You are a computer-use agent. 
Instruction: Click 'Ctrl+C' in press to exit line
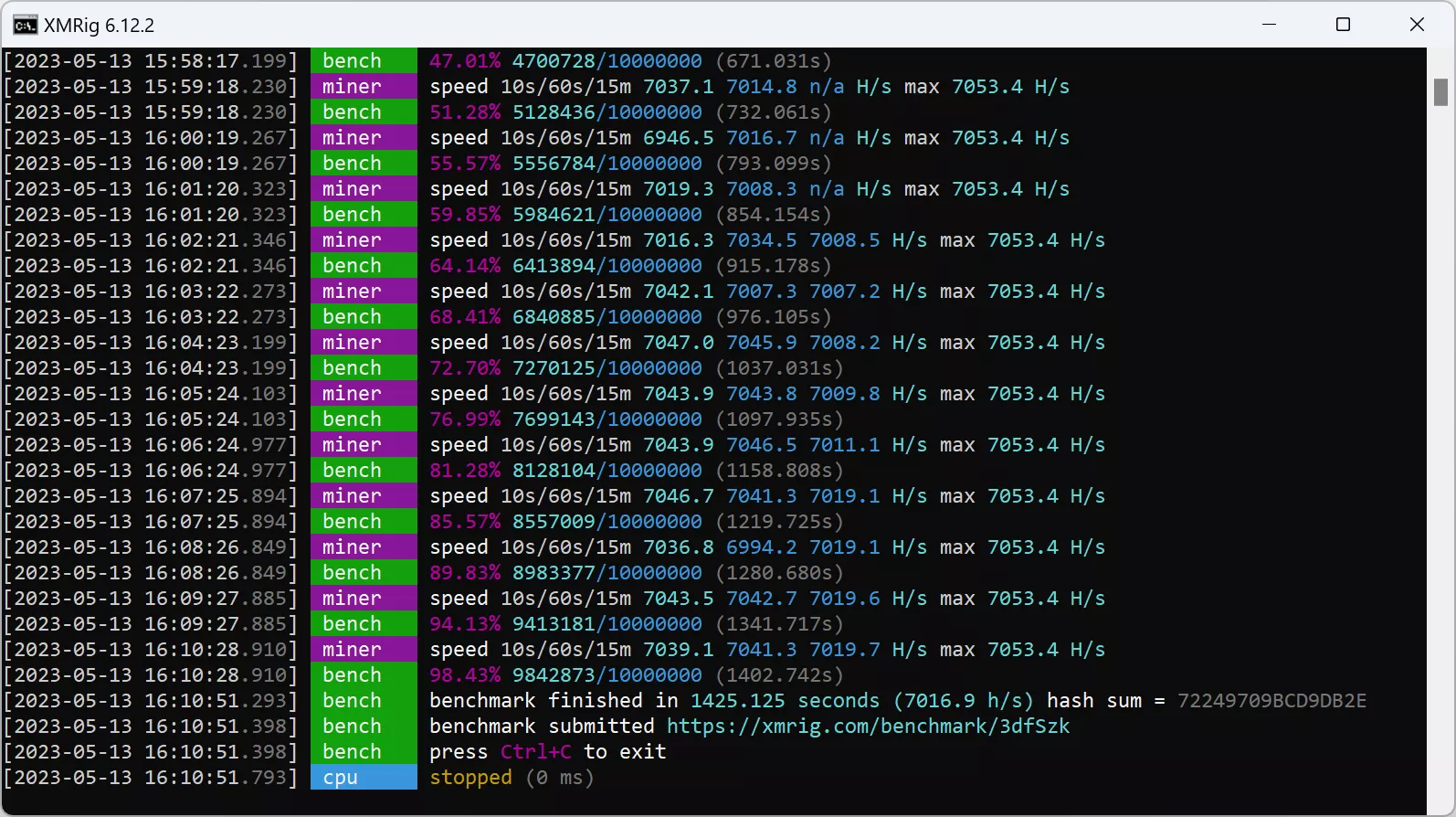point(536,752)
